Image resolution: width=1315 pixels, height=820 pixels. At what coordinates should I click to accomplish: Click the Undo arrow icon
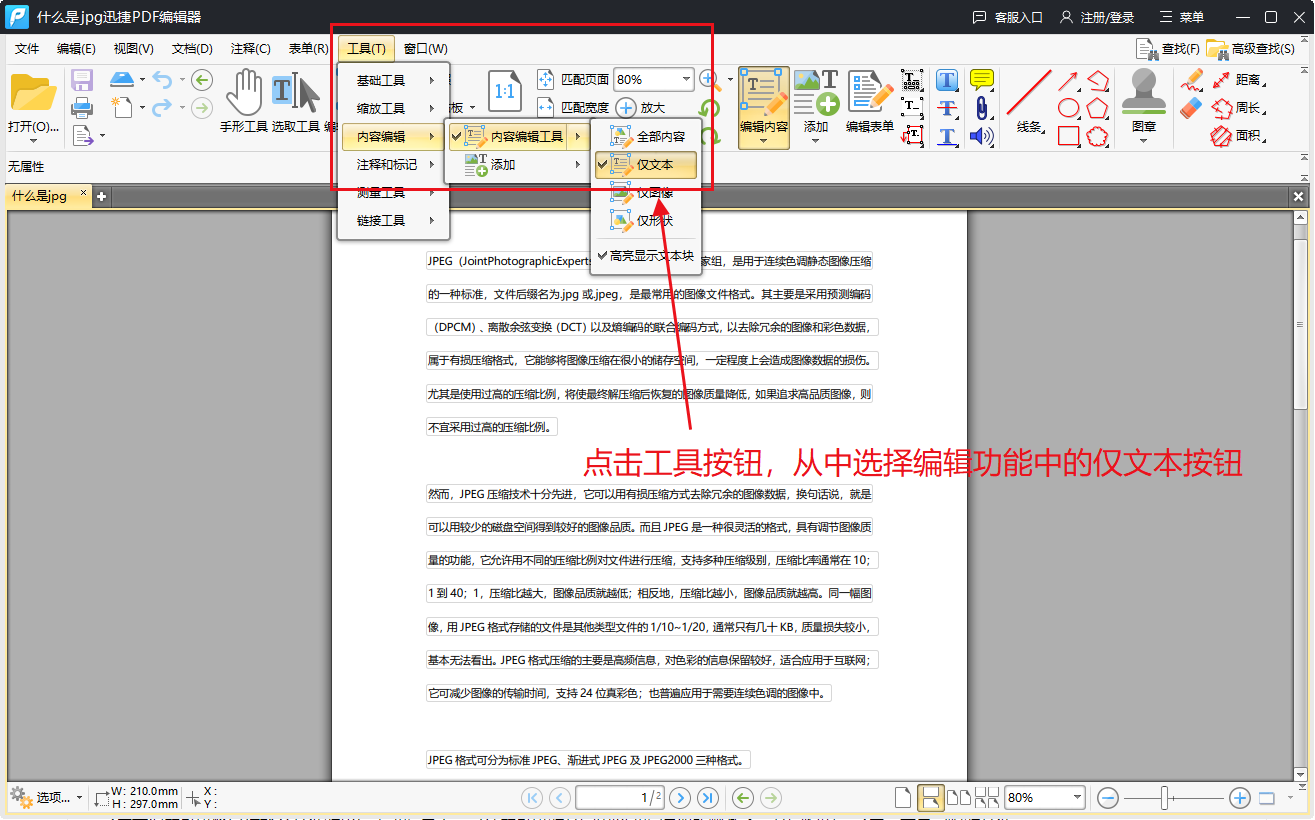(162, 80)
